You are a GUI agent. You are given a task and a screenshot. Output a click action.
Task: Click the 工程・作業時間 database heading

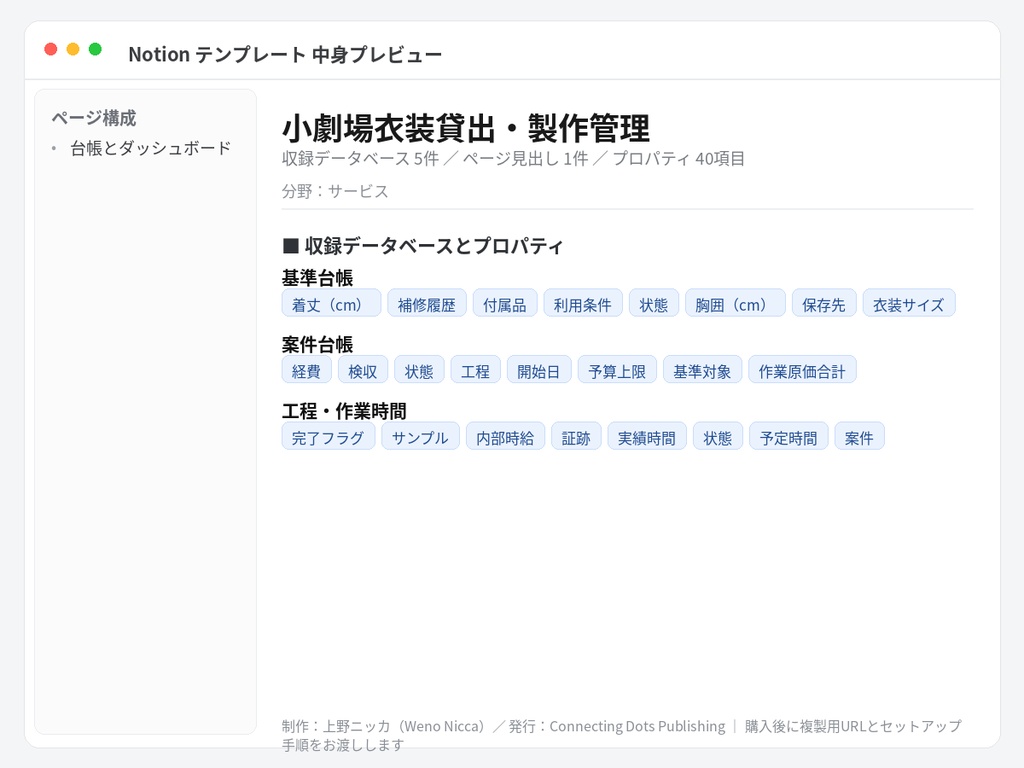(x=344, y=411)
